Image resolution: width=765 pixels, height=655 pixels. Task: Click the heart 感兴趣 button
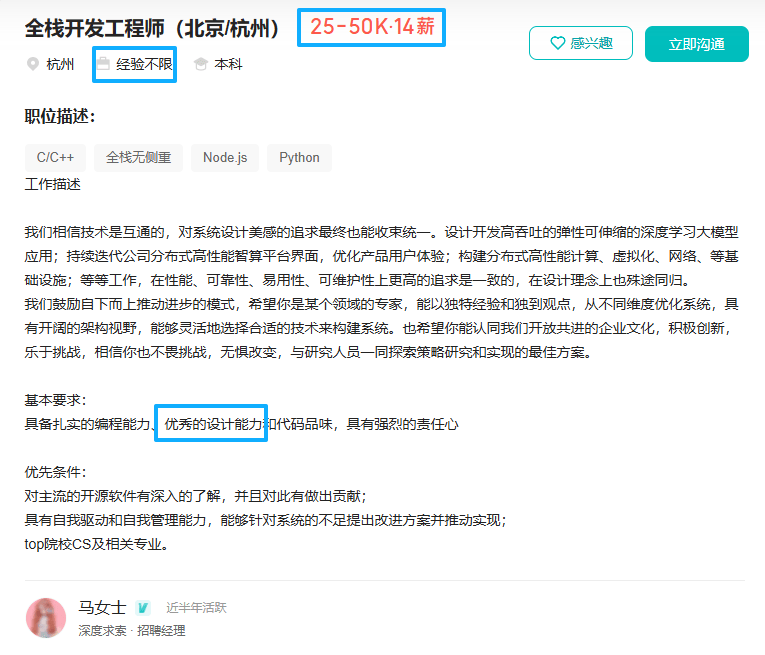tap(580, 44)
